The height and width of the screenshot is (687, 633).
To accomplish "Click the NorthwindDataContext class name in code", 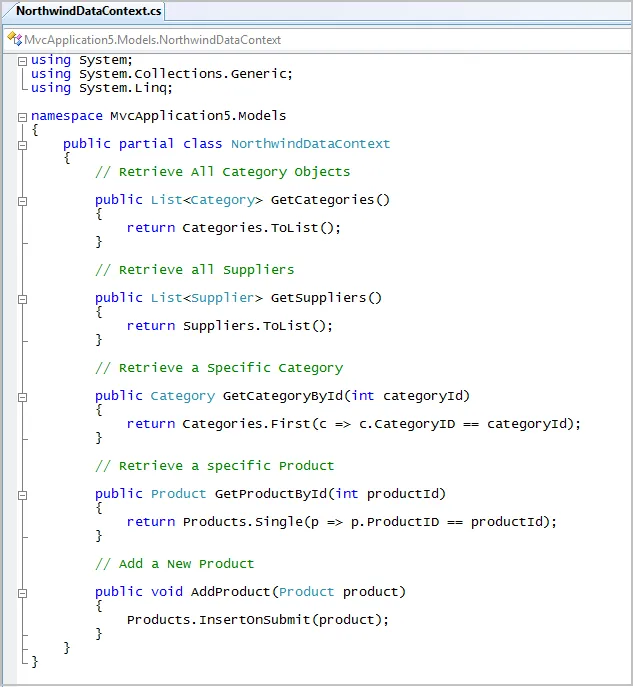I will pos(310,144).
